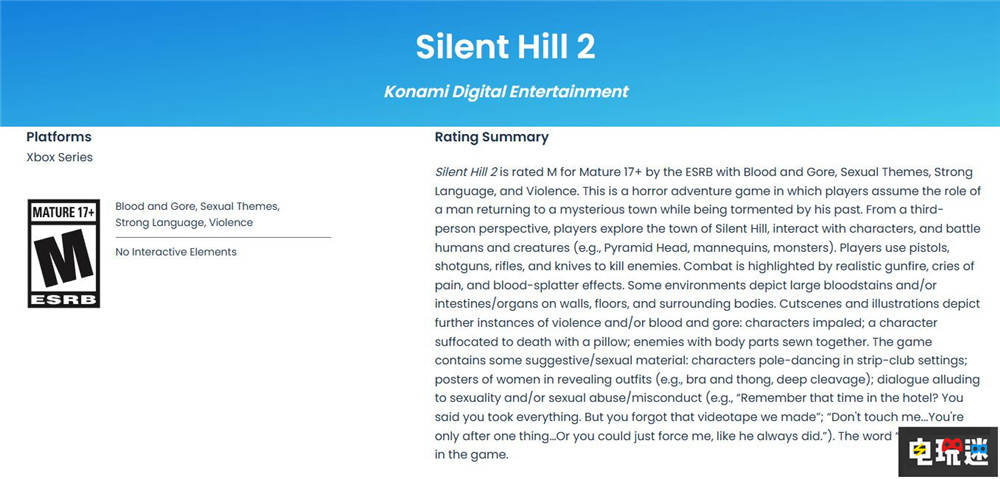Click the MATURE 17+ label on the badge
The width and height of the screenshot is (1000, 479).
[63, 213]
